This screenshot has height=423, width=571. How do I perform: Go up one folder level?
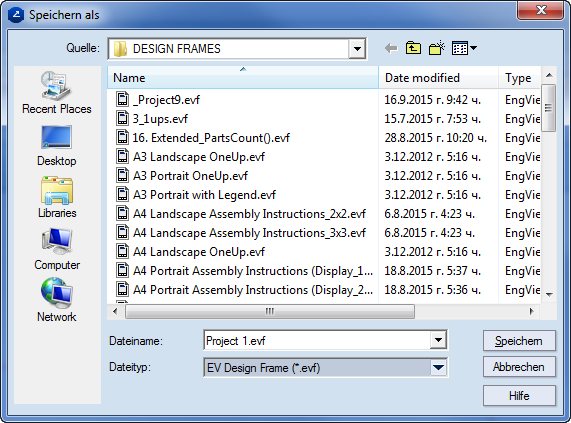click(x=413, y=48)
